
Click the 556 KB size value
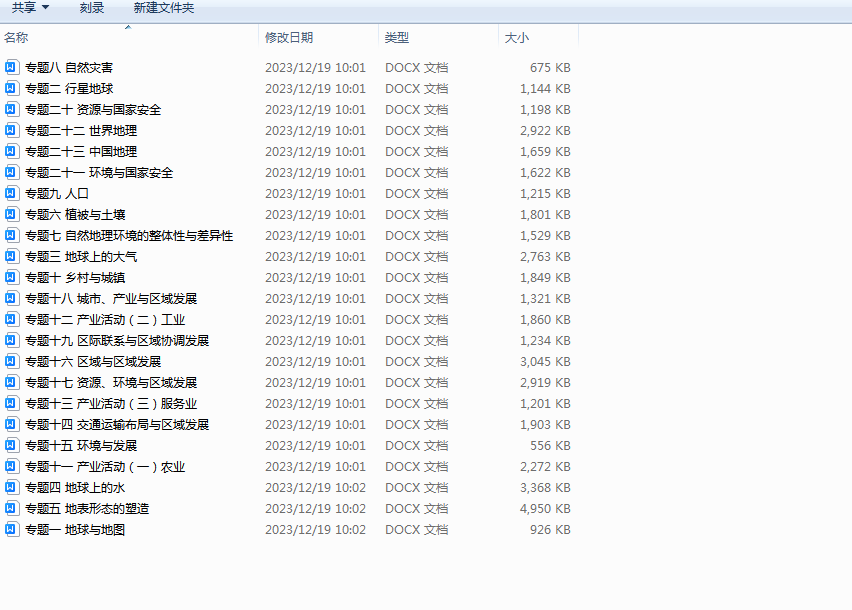pos(550,445)
